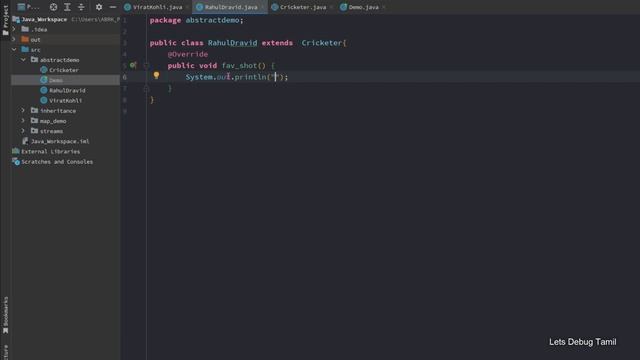
Task: Select Cricketer class in project tree
Action: (65, 70)
